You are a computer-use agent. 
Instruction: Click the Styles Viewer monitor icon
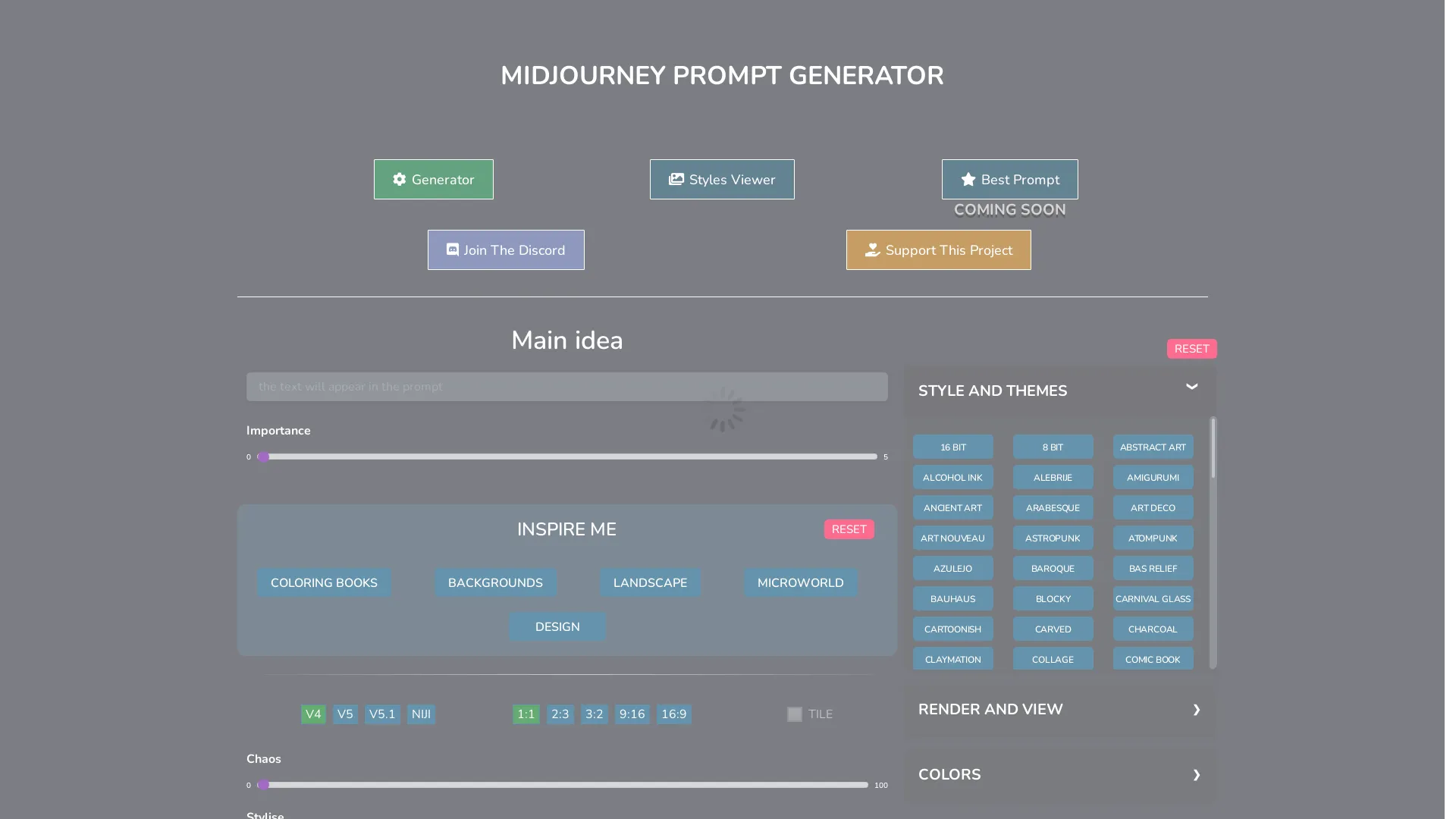pos(675,179)
